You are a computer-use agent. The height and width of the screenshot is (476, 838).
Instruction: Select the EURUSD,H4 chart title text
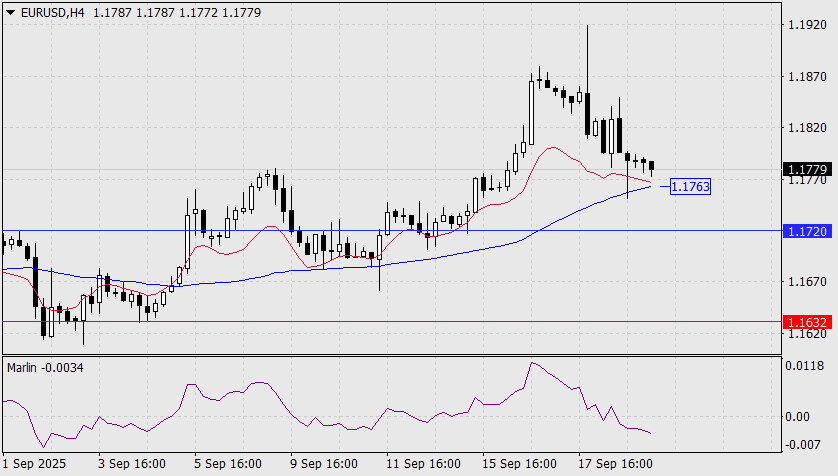point(52,12)
